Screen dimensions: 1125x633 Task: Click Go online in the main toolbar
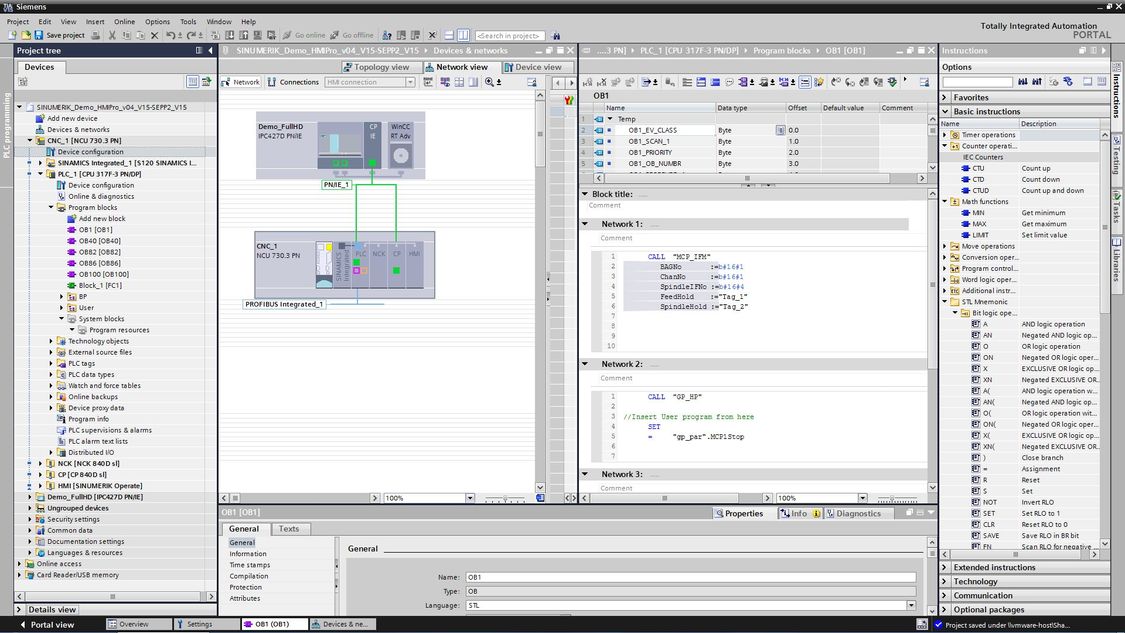303,35
